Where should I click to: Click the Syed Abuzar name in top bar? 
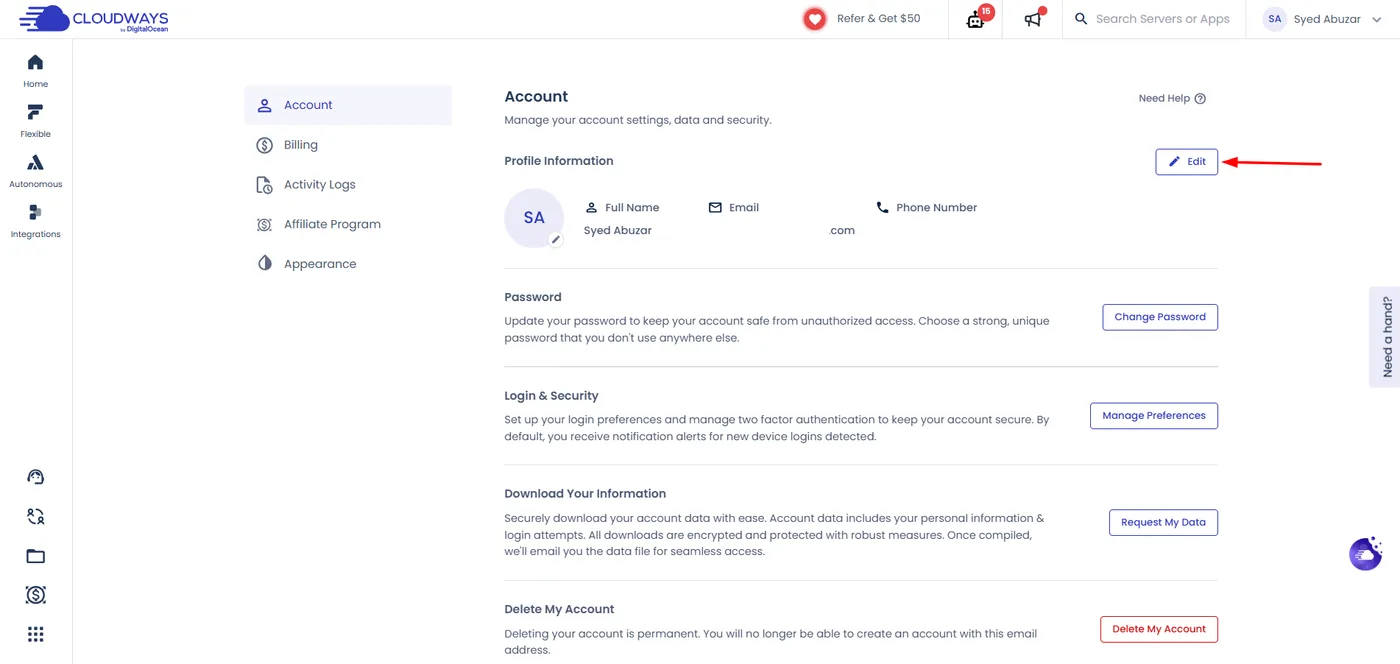(x=1327, y=19)
